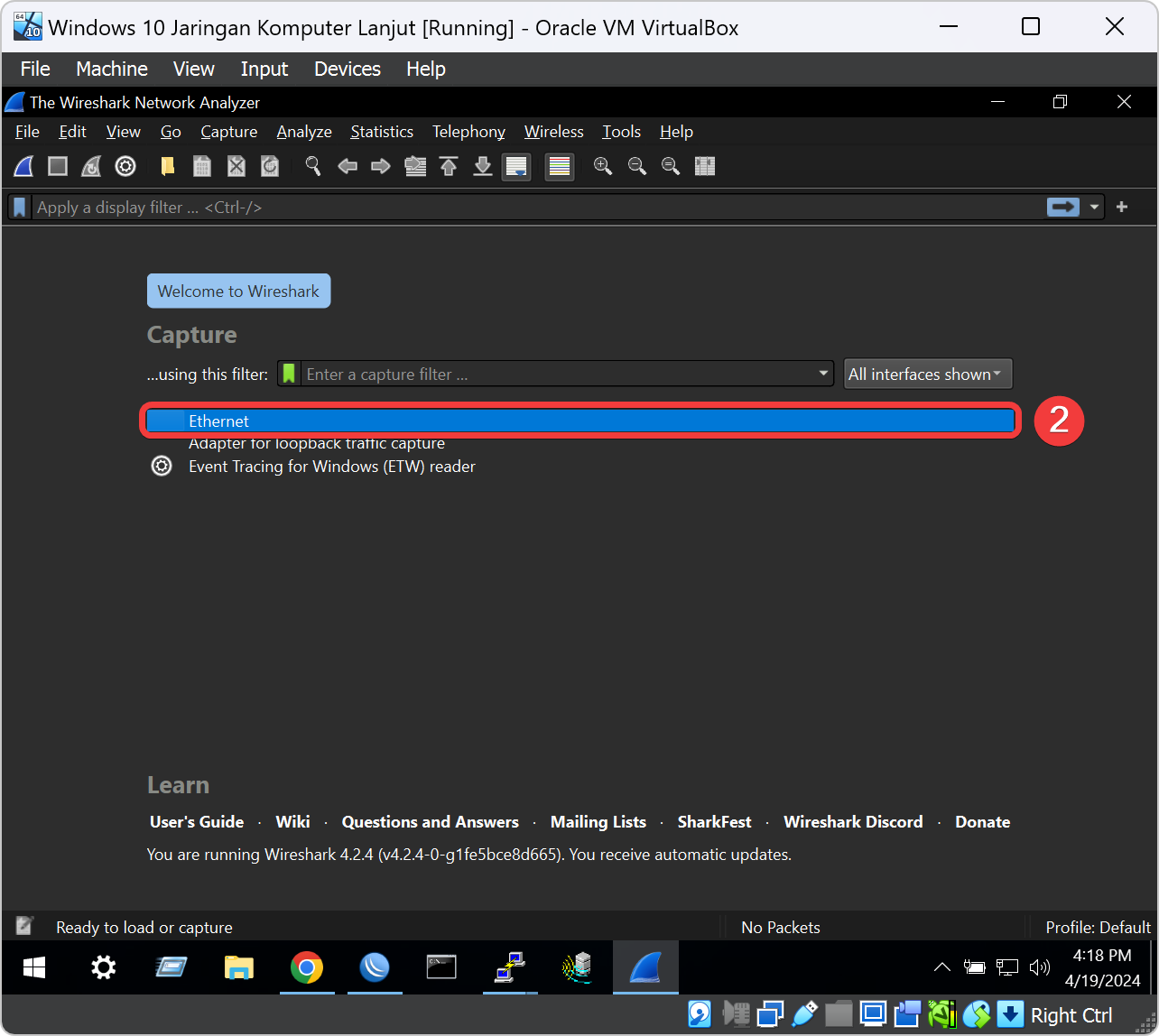Click the Donate link
Screen dimensions: 1159x1036
[x=983, y=822]
